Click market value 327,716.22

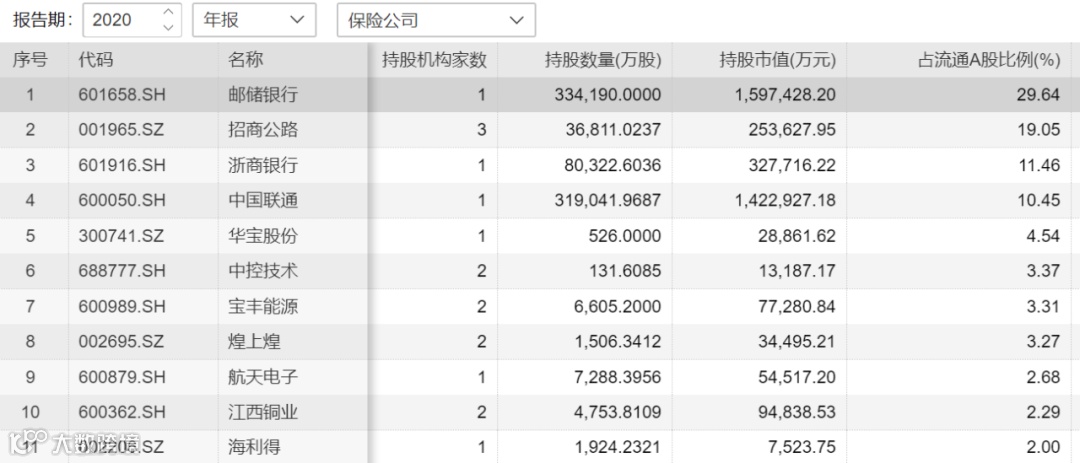[792, 165]
